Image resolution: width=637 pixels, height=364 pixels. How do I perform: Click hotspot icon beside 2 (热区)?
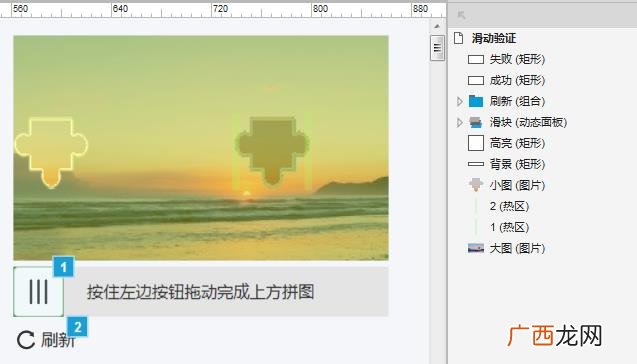tap(476, 206)
